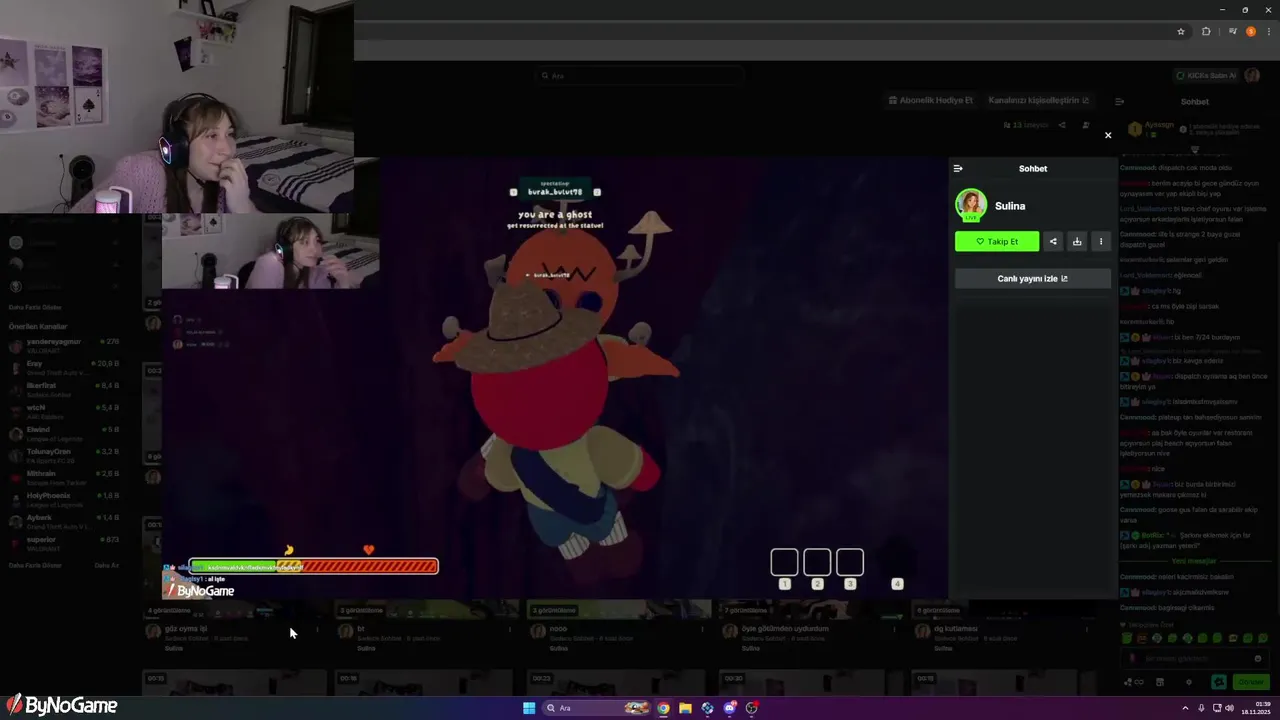The height and width of the screenshot is (720, 1280).
Task: Open recommended channel Eray
Action: point(64,367)
